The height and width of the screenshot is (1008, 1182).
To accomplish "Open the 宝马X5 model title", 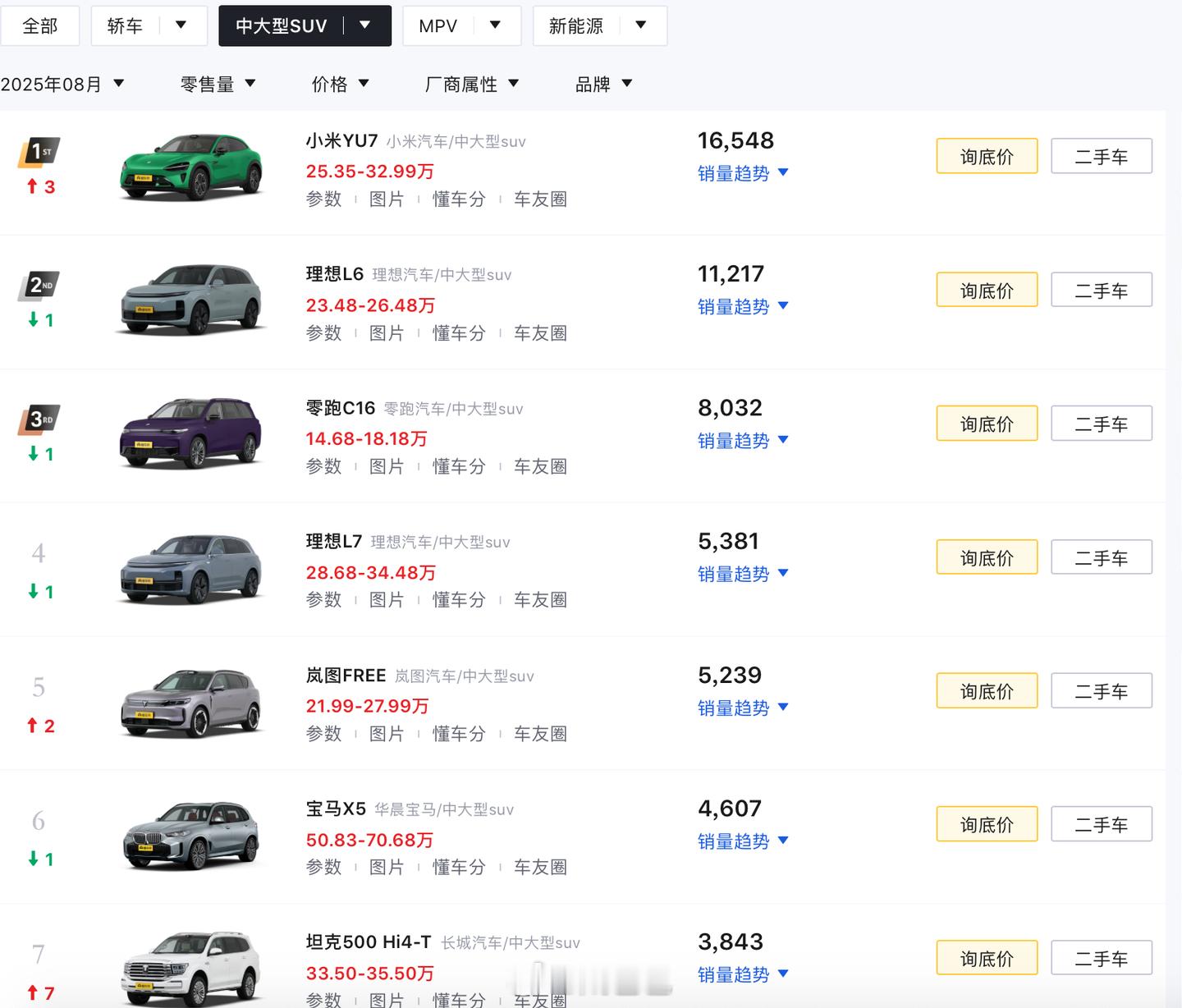I will point(336,809).
